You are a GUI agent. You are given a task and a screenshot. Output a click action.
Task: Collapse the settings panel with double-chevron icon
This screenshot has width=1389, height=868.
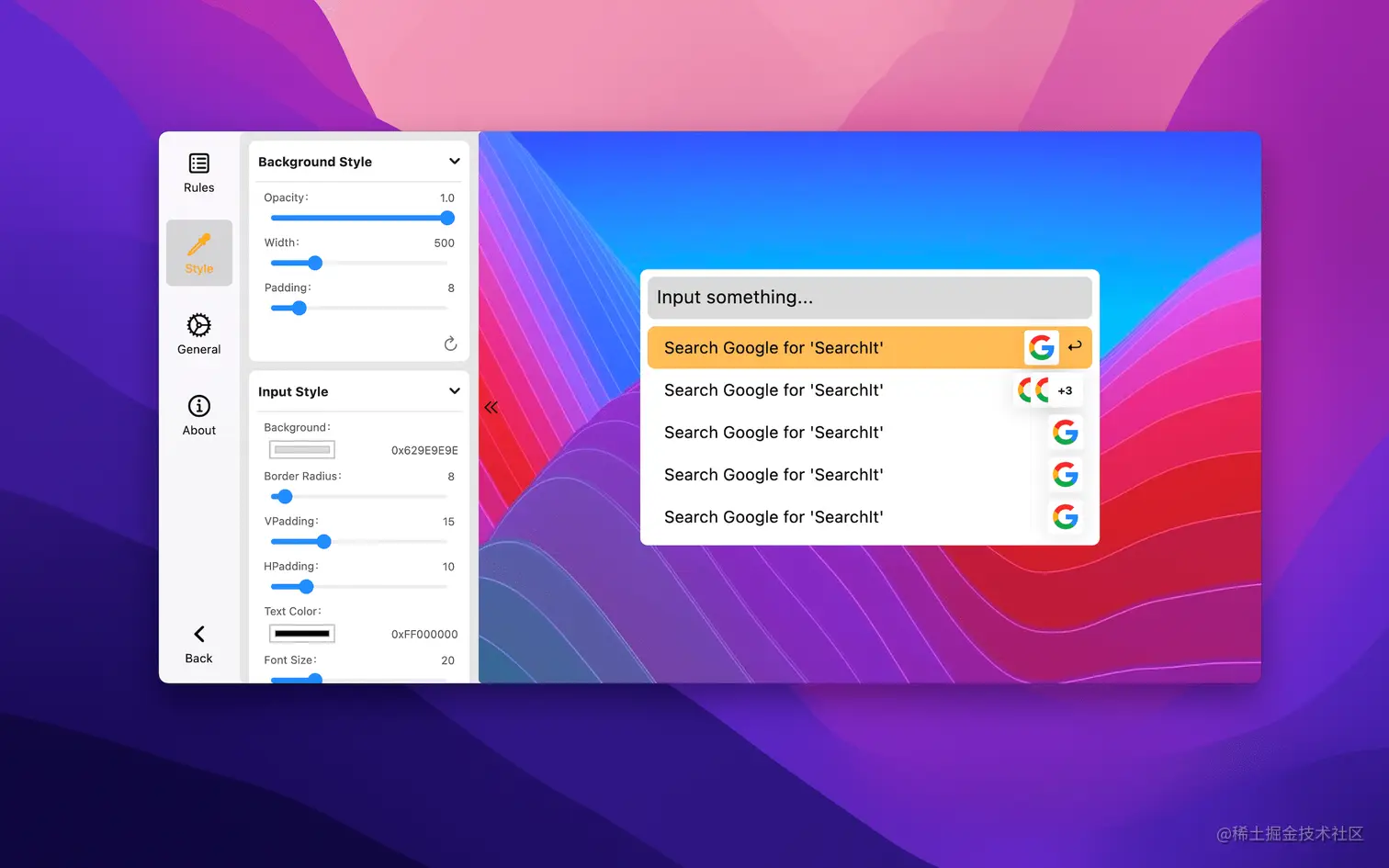pos(491,407)
